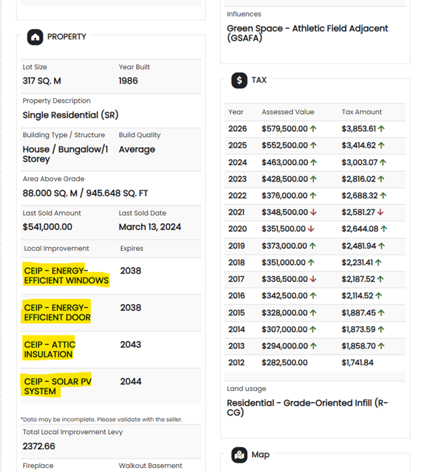Click the red arrow beside $2,581.27
The height and width of the screenshot is (472, 421).
click(380, 212)
